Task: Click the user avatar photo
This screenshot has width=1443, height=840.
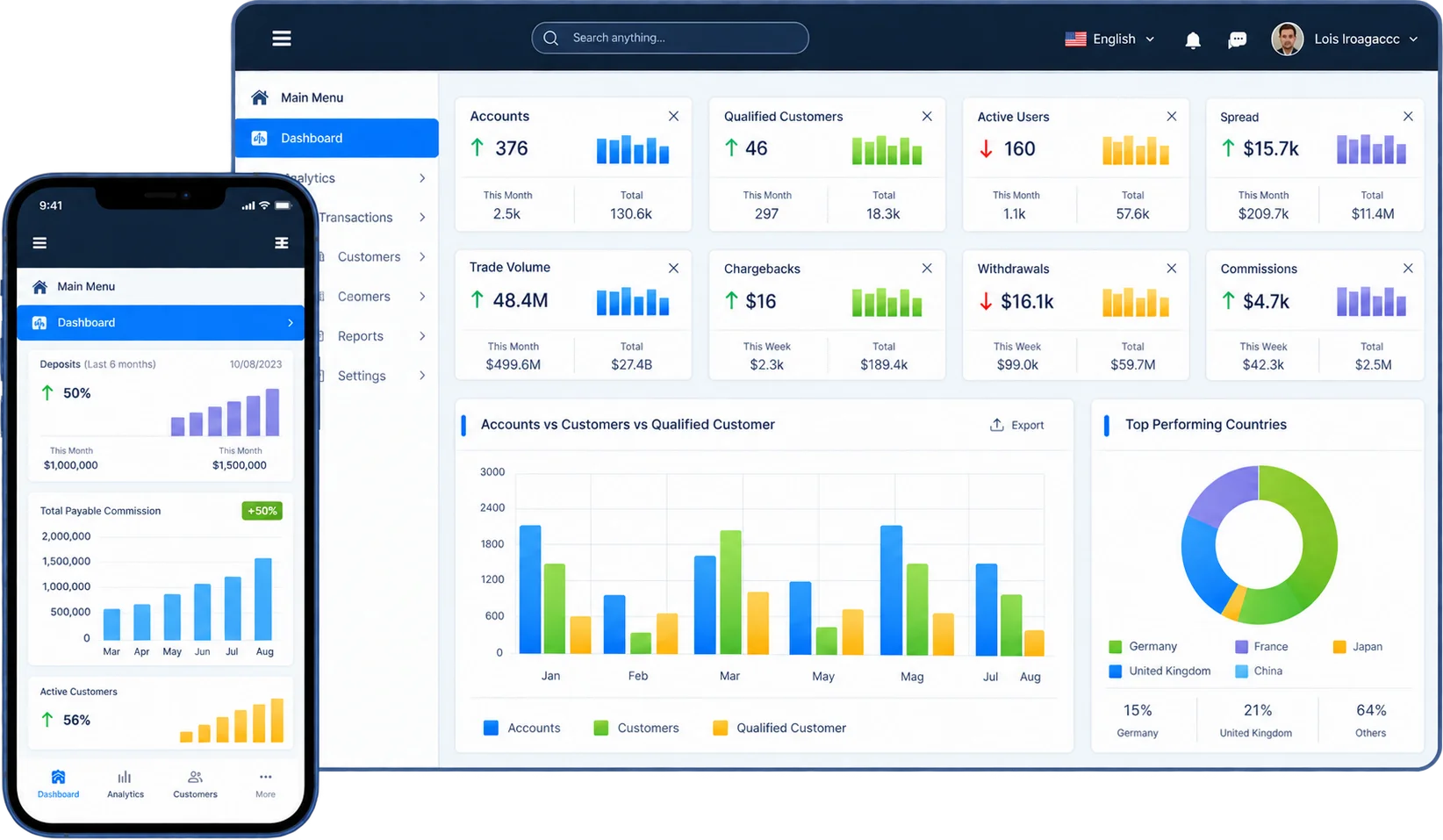Action: click(1288, 39)
